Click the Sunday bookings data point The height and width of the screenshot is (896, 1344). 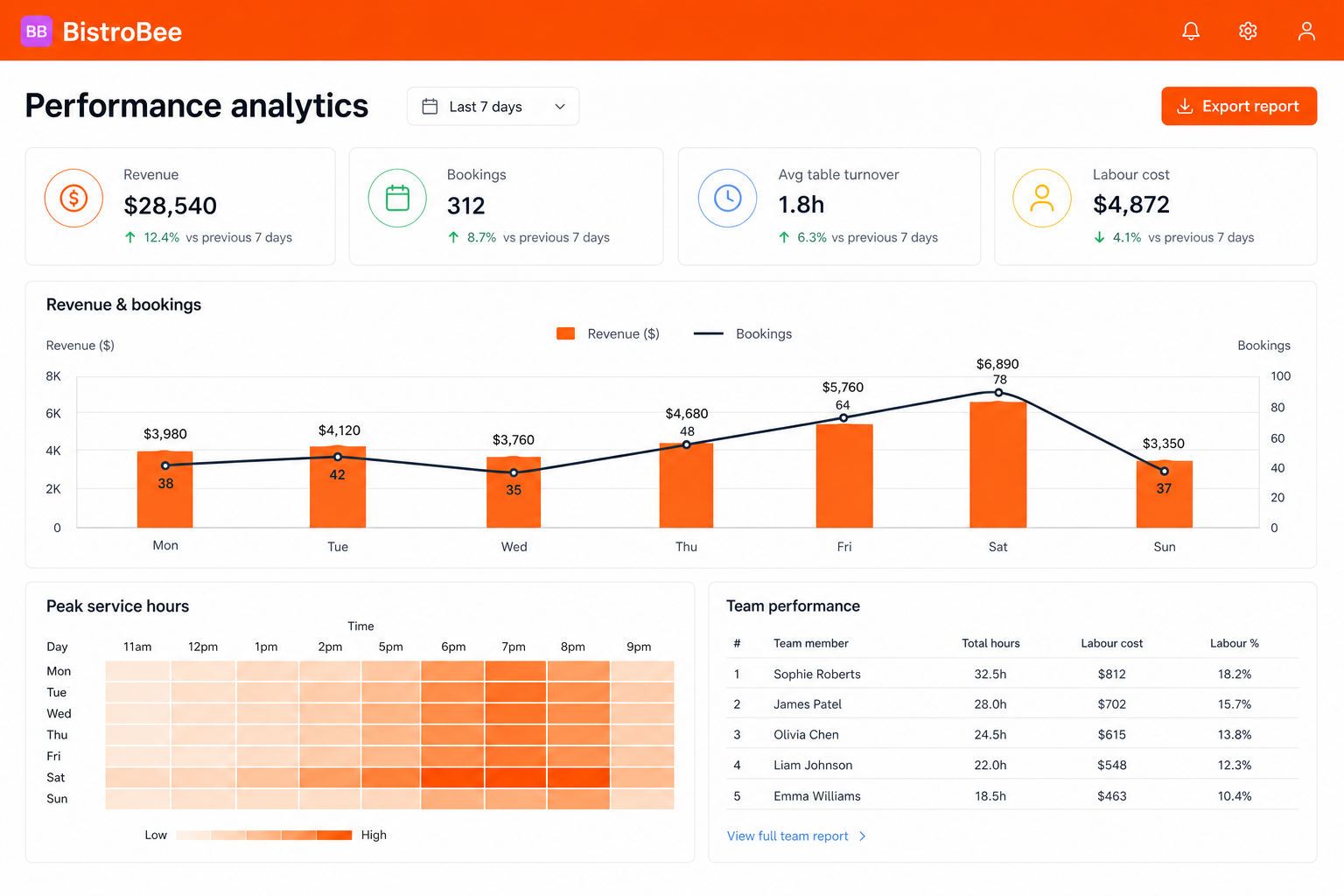(x=1164, y=471)
